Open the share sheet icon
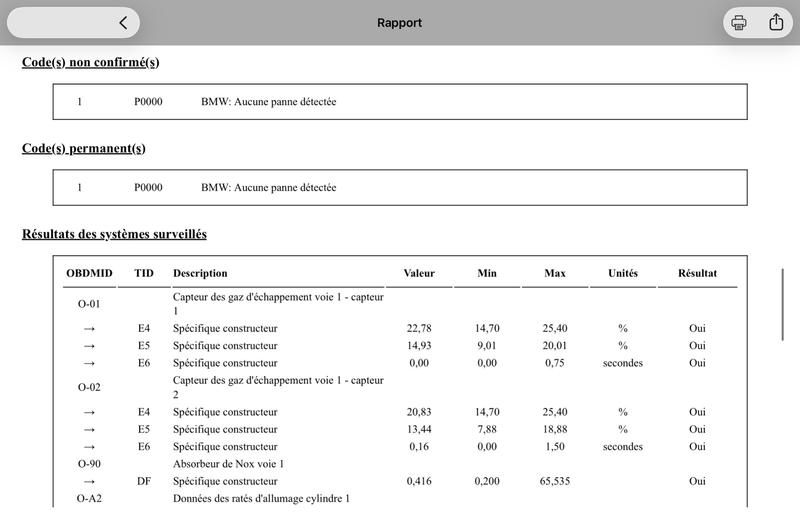This screenshot has height=525, width=800. 776,22
